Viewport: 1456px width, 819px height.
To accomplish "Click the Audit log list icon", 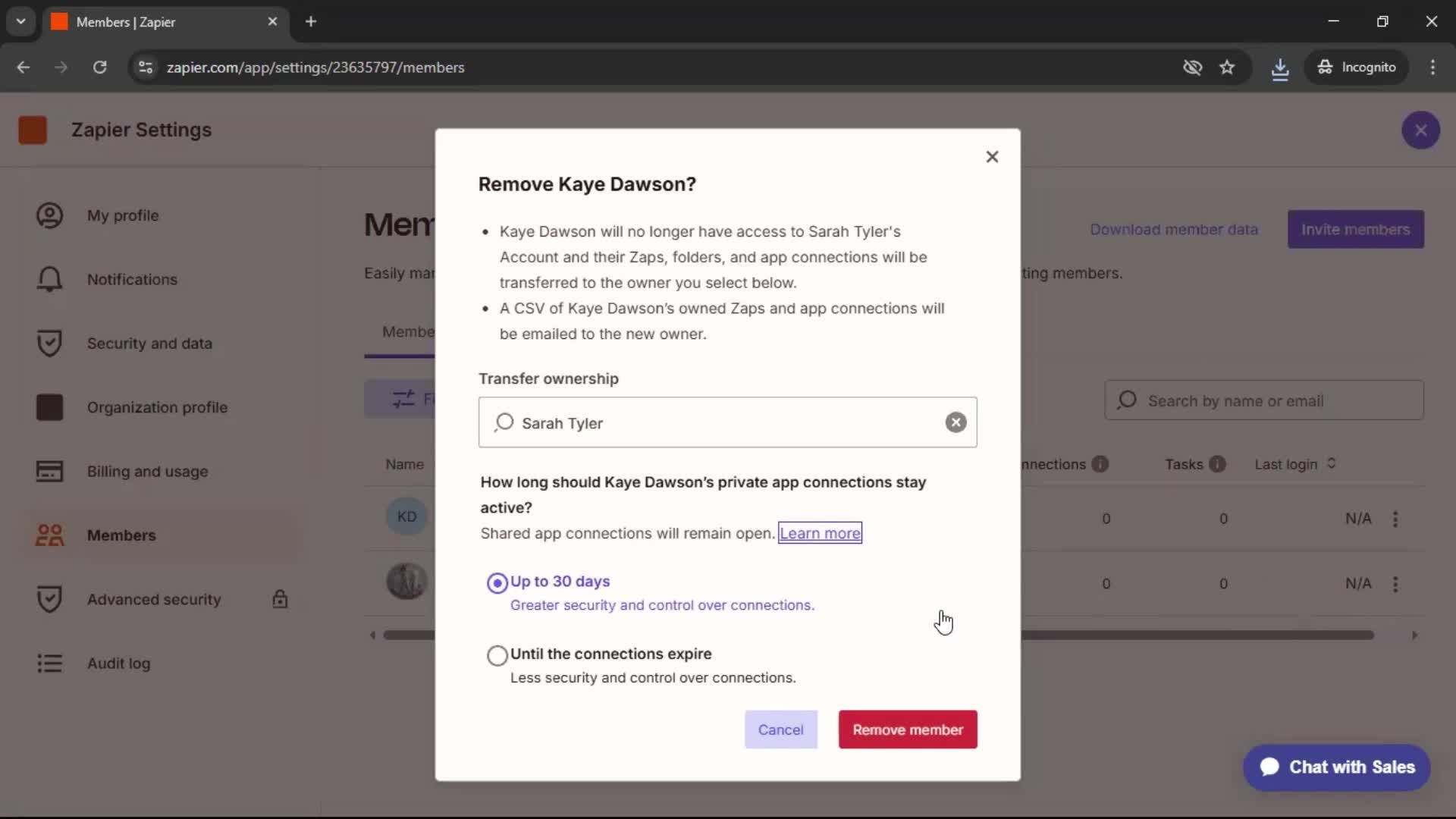I will [x=49, y=664].
